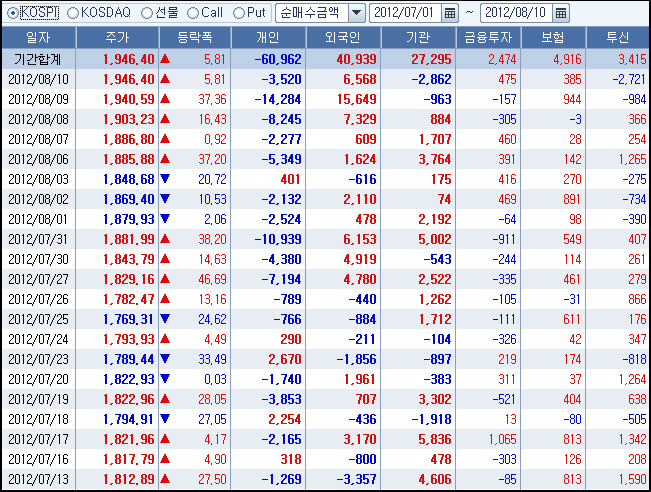This screenshot has width=651, height=492.
Task: Click the period total individual -60,962
Action: click(278, 59)
